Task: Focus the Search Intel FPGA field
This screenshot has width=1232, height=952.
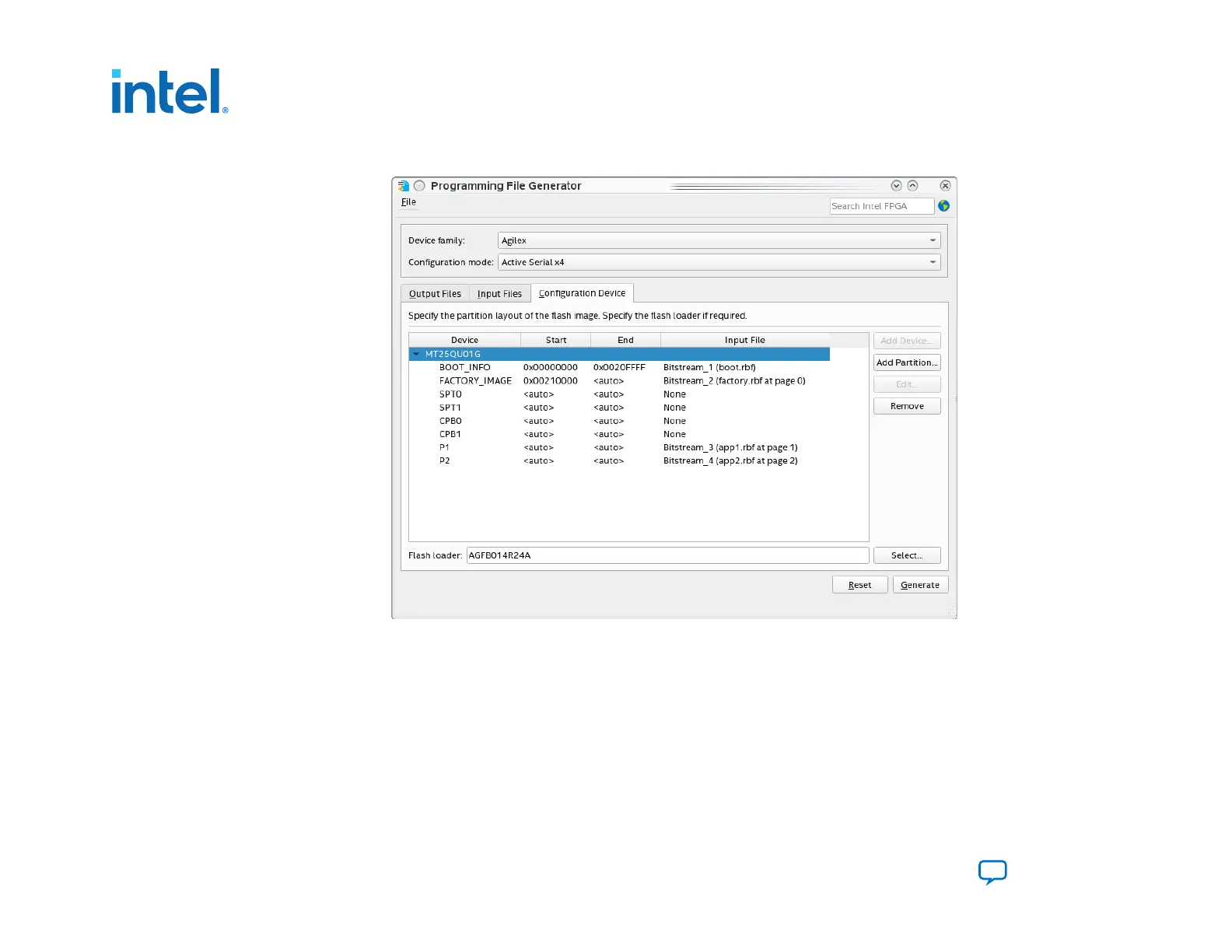Action: 882,206
